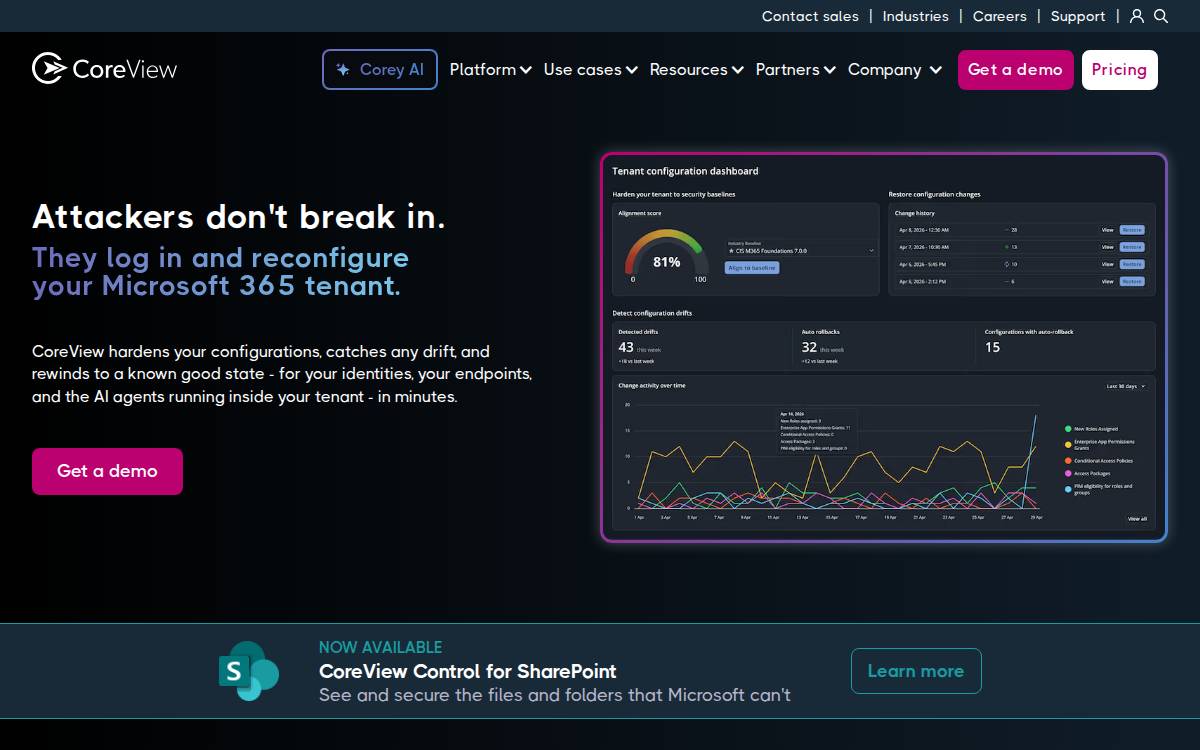1200x750 pixels.
Task: Click 'Attackers don't break in.' headline
Action: pyautogui.click(x=239, y=216)
